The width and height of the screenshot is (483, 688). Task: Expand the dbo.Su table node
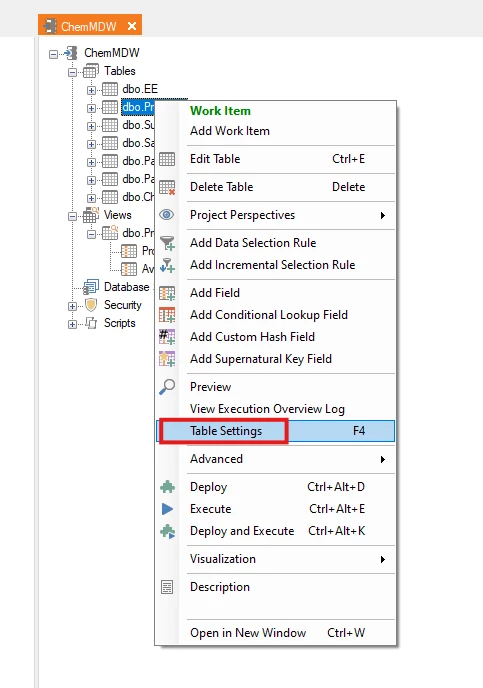point(91,126)
